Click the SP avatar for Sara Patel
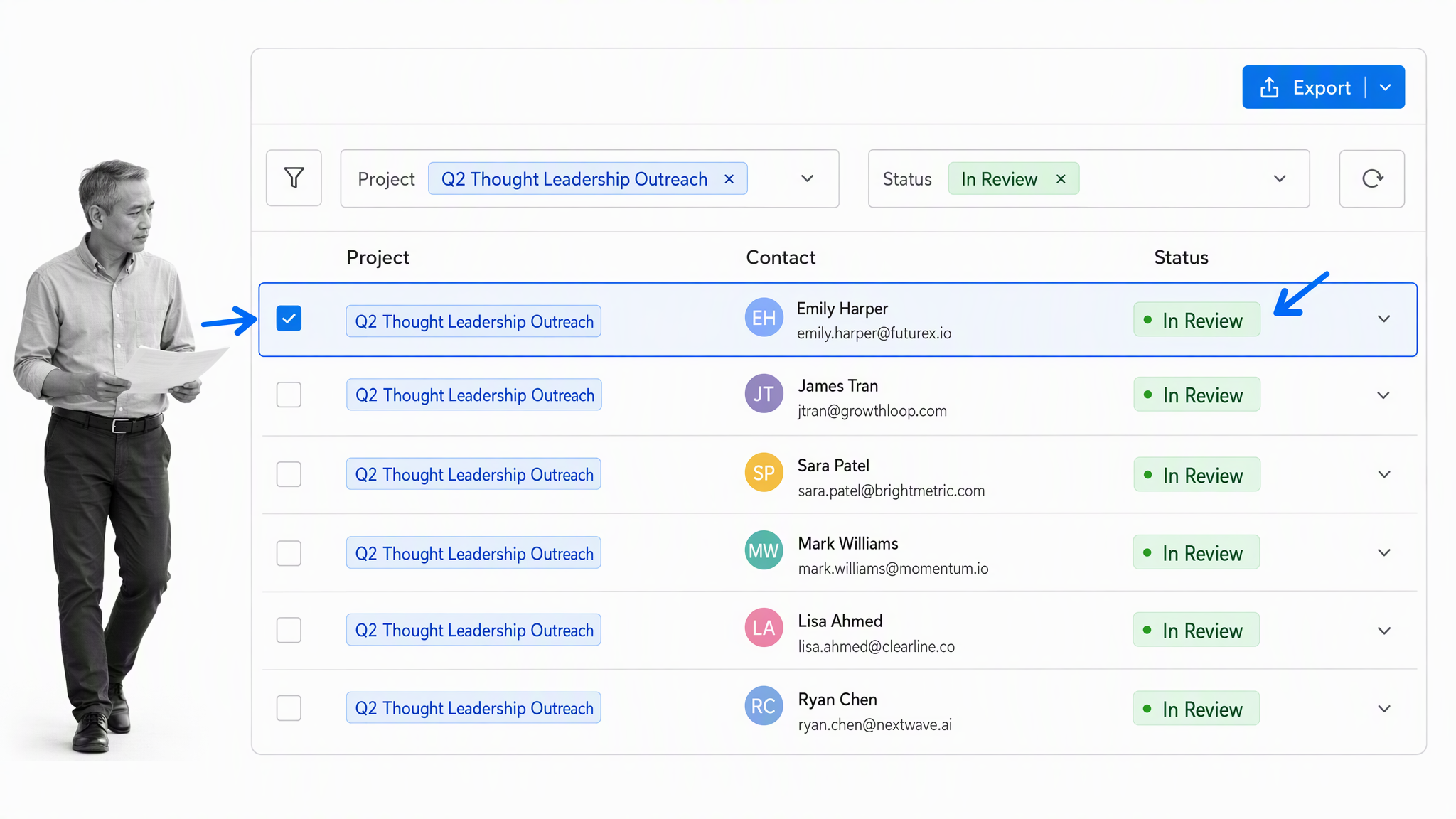This screenshot has height=819, width=1456. pyautogui.click(x=764, y=473)
